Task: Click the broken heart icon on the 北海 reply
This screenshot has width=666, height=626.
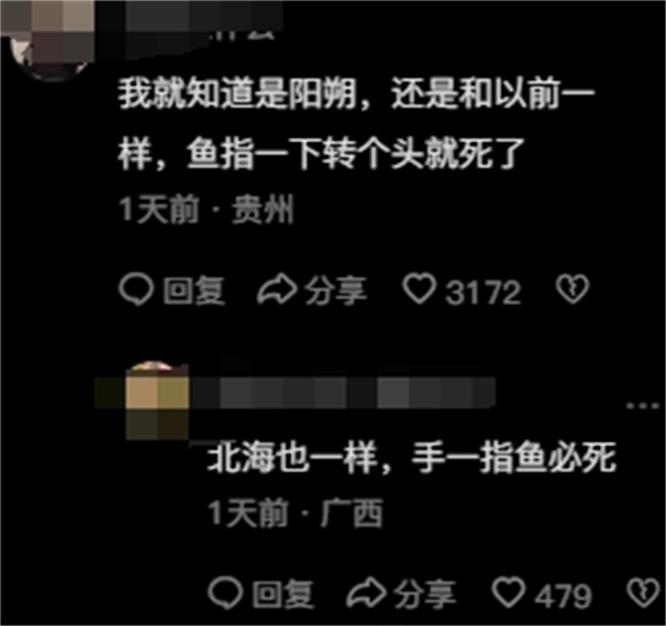Action: pyautogui.click(x=643, y=592)
